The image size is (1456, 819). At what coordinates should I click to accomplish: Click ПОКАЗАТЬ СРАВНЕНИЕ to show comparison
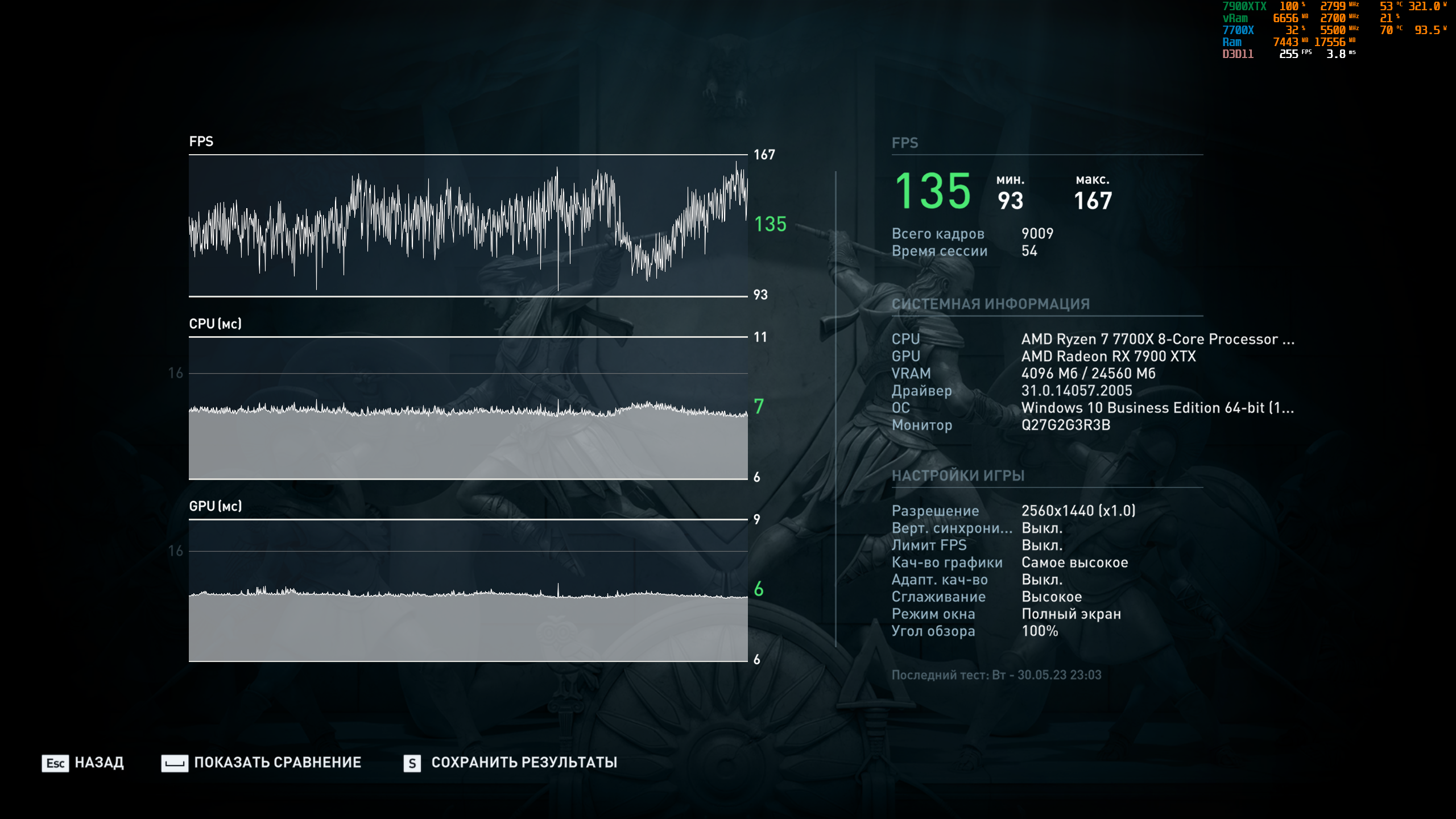tap(278, 762)
